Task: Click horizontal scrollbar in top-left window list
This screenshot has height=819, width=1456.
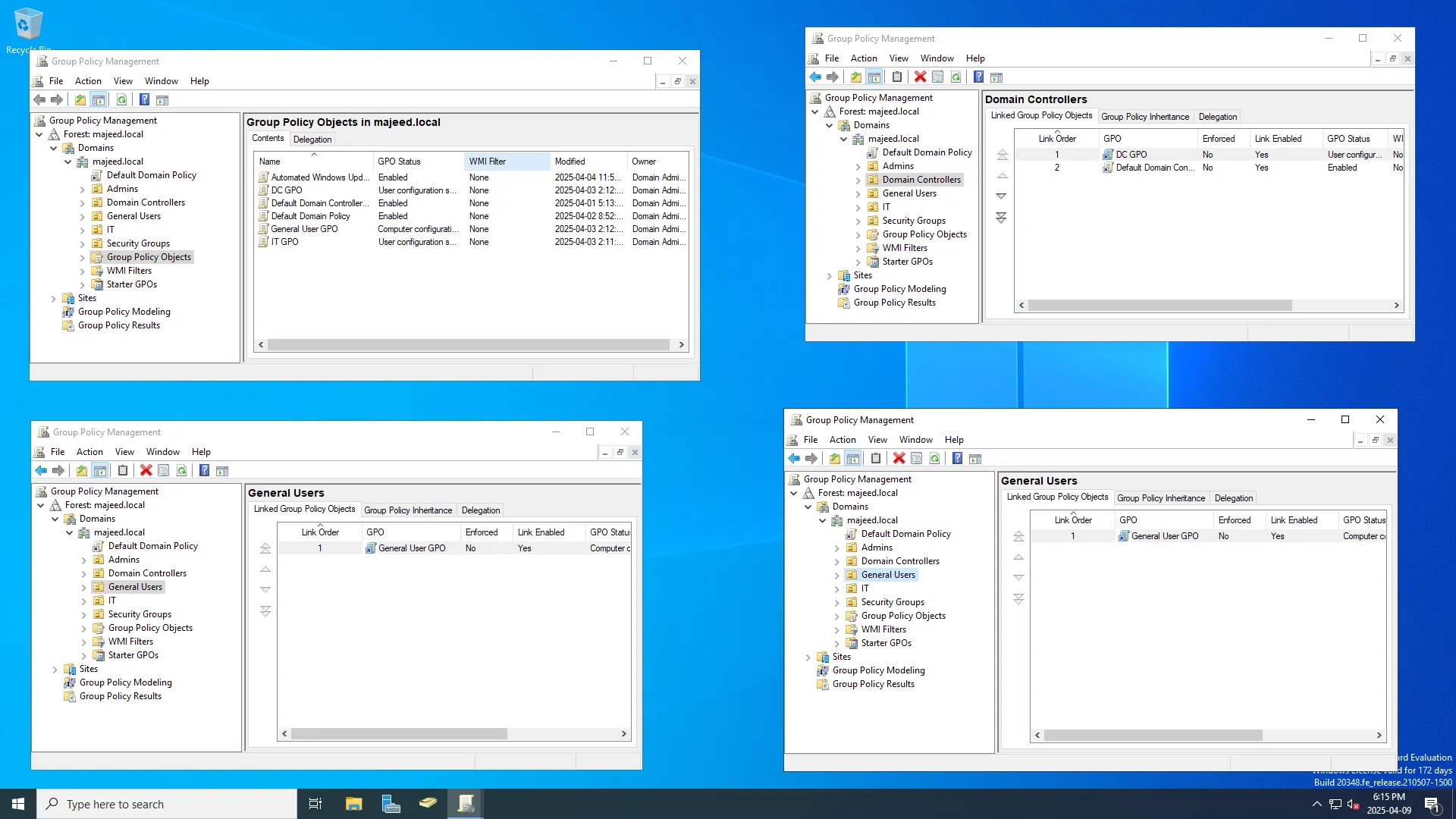Action: [468, 345]
